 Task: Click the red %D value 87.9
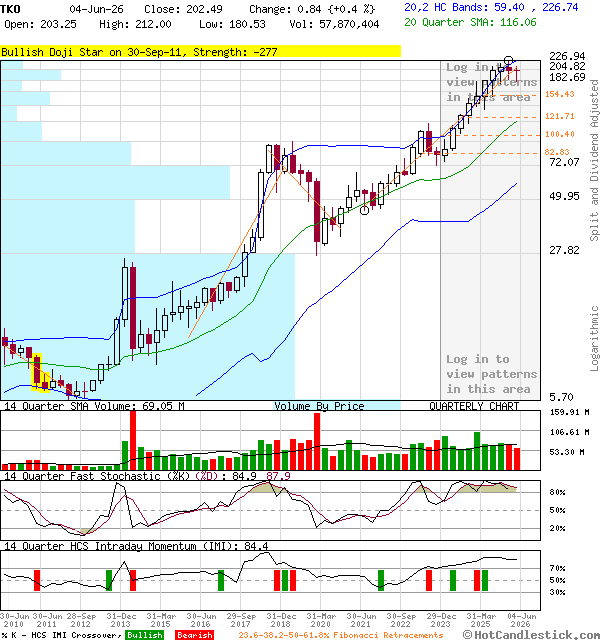(x=278, y=476)
